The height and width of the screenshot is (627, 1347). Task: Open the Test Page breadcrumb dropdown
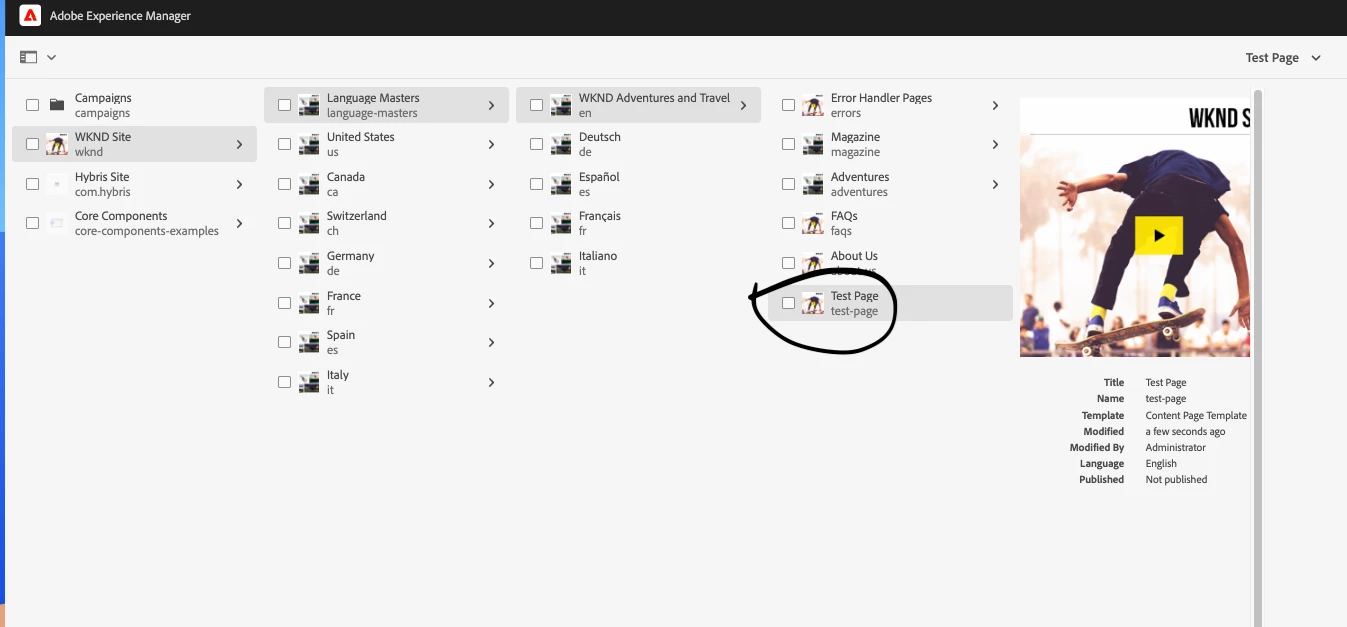(1283, 58)
